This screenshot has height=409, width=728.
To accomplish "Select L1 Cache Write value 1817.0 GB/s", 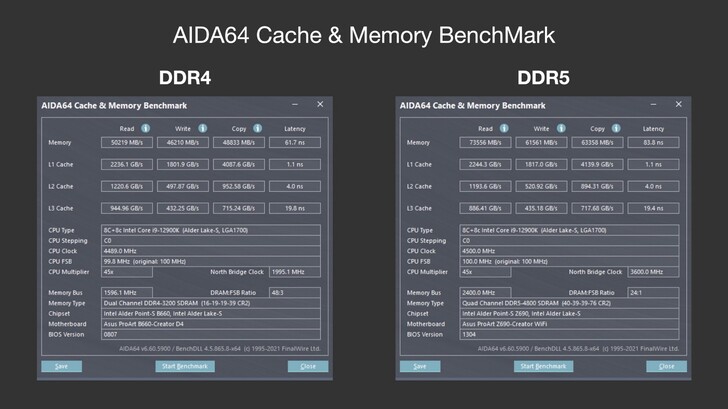I will pos(541,164).
